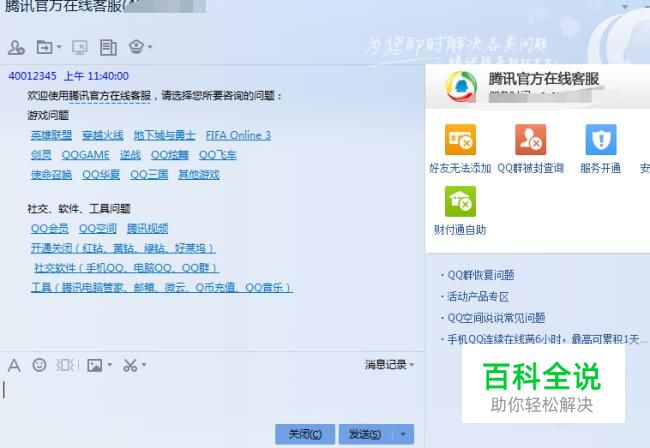Click the 社交、软件、工具问题 heading text

click(x=79, y=209)
